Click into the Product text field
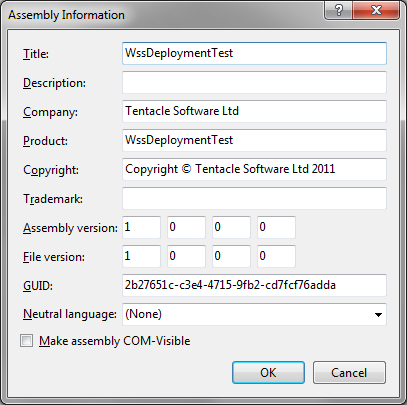Image resolution: width=407 pixels, height=405 pixels. [x=254, y=140]
